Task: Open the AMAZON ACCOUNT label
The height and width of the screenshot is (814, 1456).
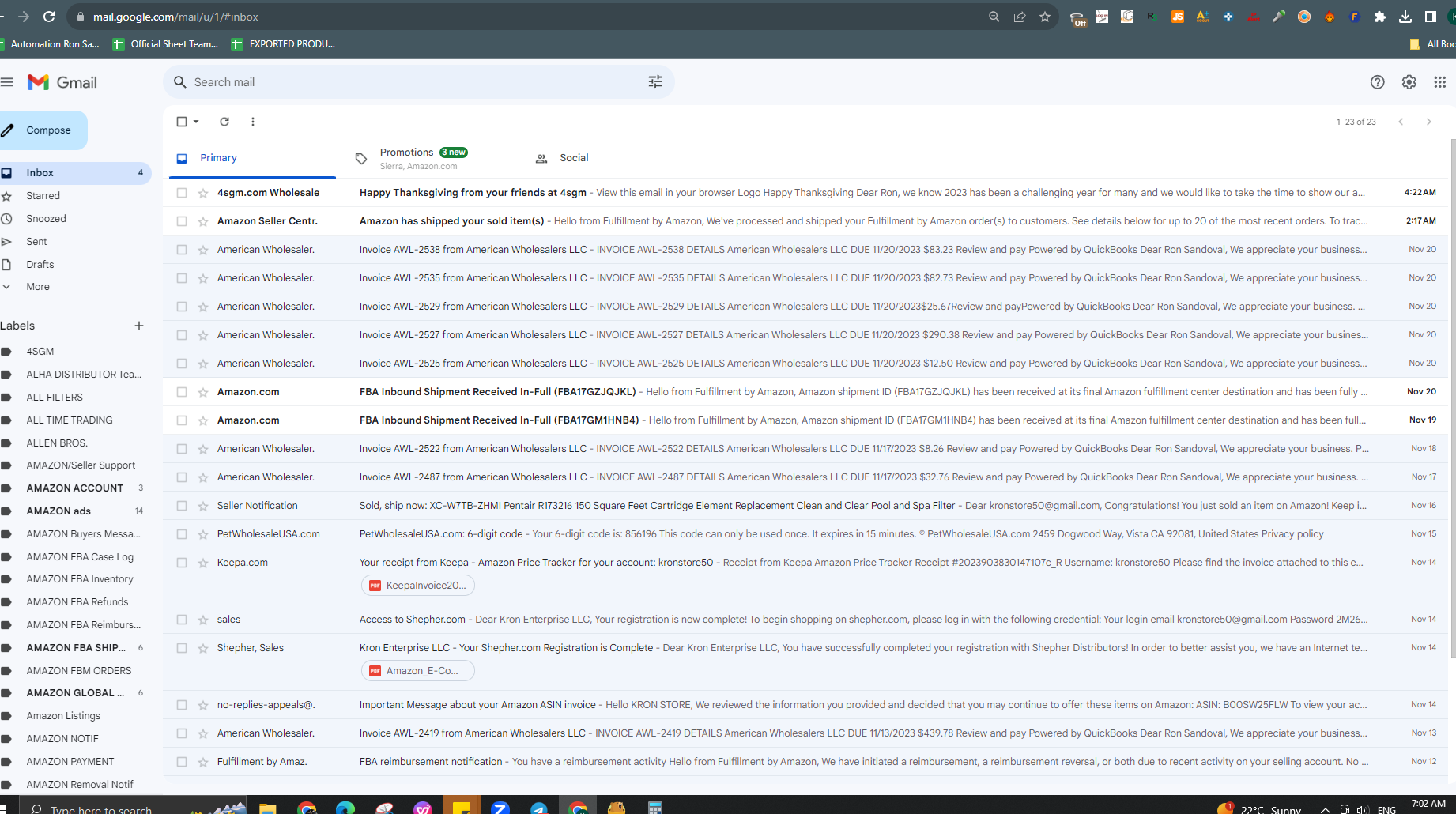Action: 75,488
